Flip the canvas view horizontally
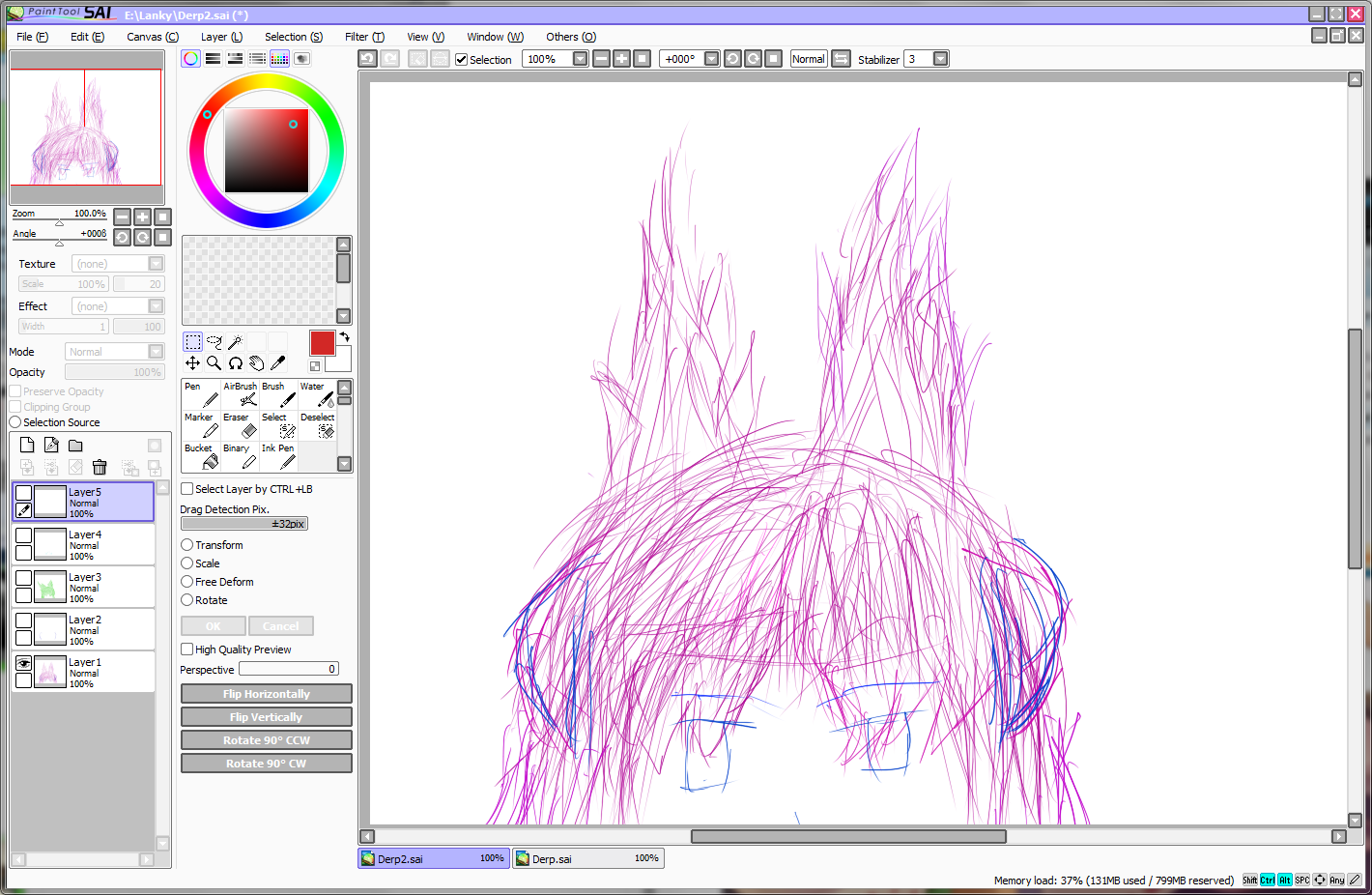Screen dimensions: 1372x895 842,59
